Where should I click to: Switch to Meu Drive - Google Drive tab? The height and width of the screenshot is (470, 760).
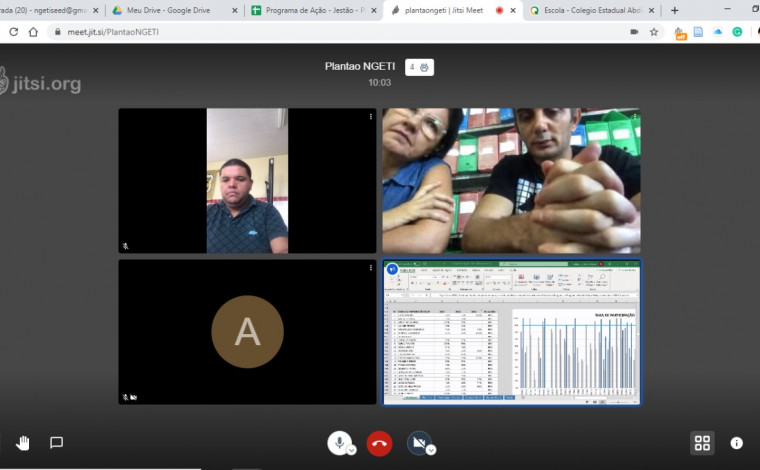click(x=171, y=10)
